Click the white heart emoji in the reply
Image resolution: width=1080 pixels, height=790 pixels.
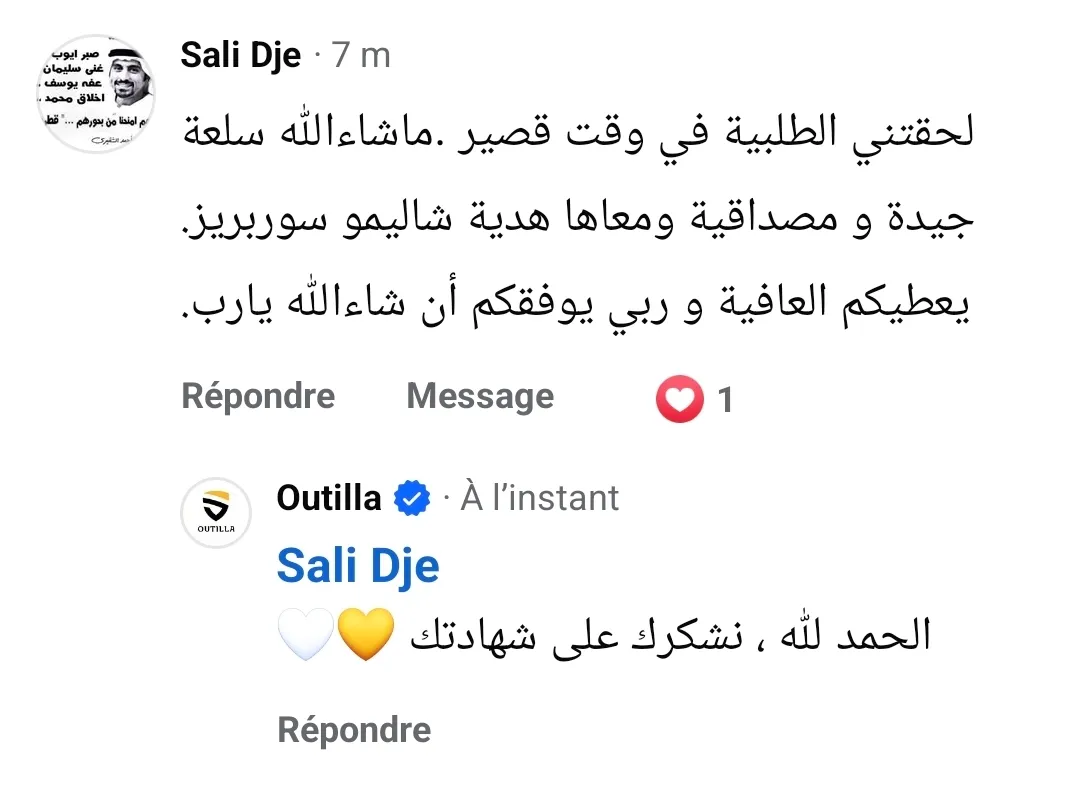305,636
